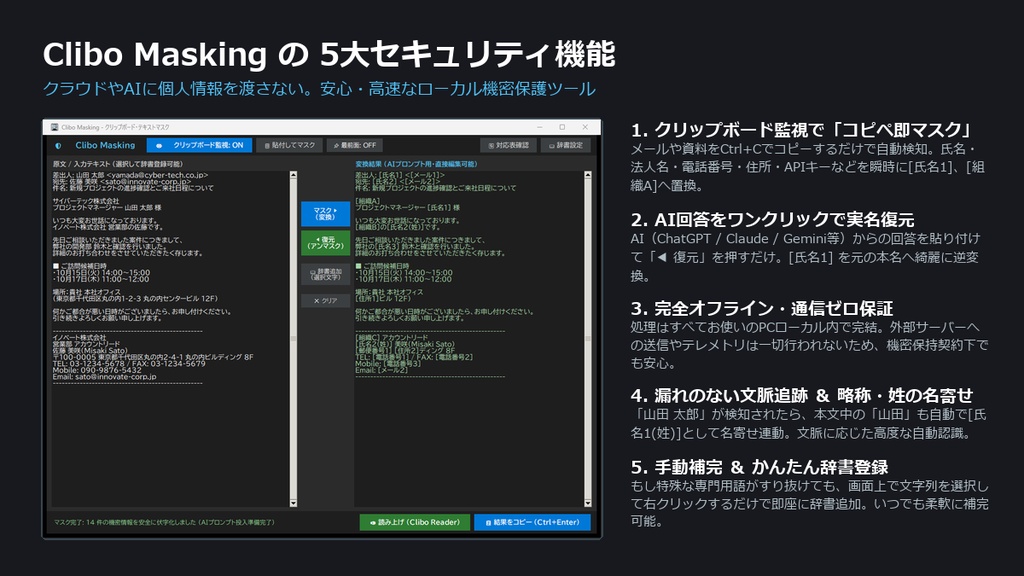Click 'Mobile: 090-9876-5432' line in the source

click(97, 370)
